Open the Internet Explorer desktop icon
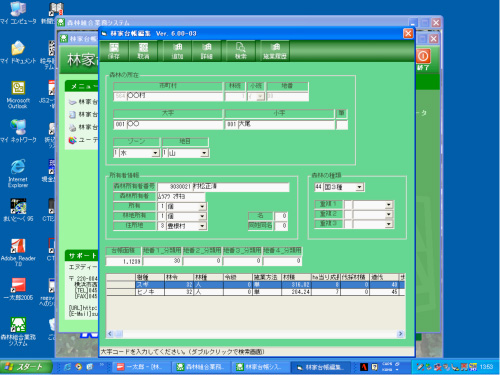 click(18, 173)
